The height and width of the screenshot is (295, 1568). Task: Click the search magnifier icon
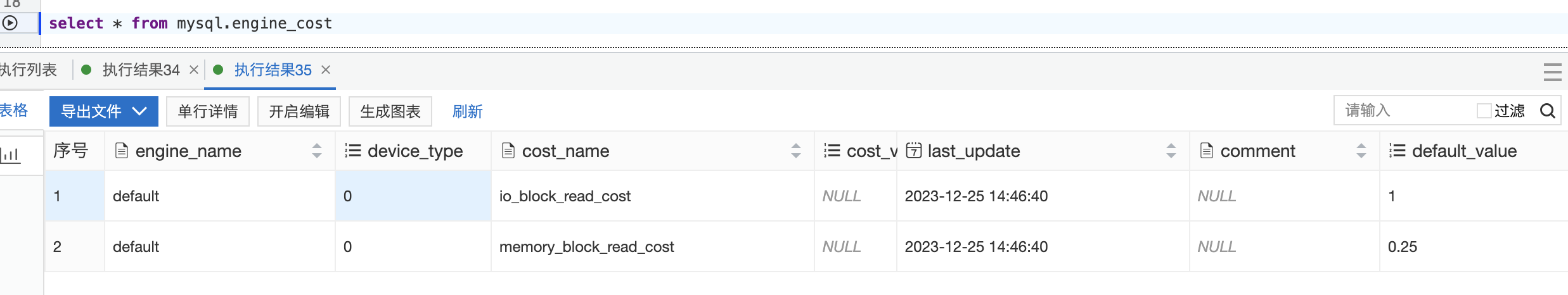point(1548,111)
